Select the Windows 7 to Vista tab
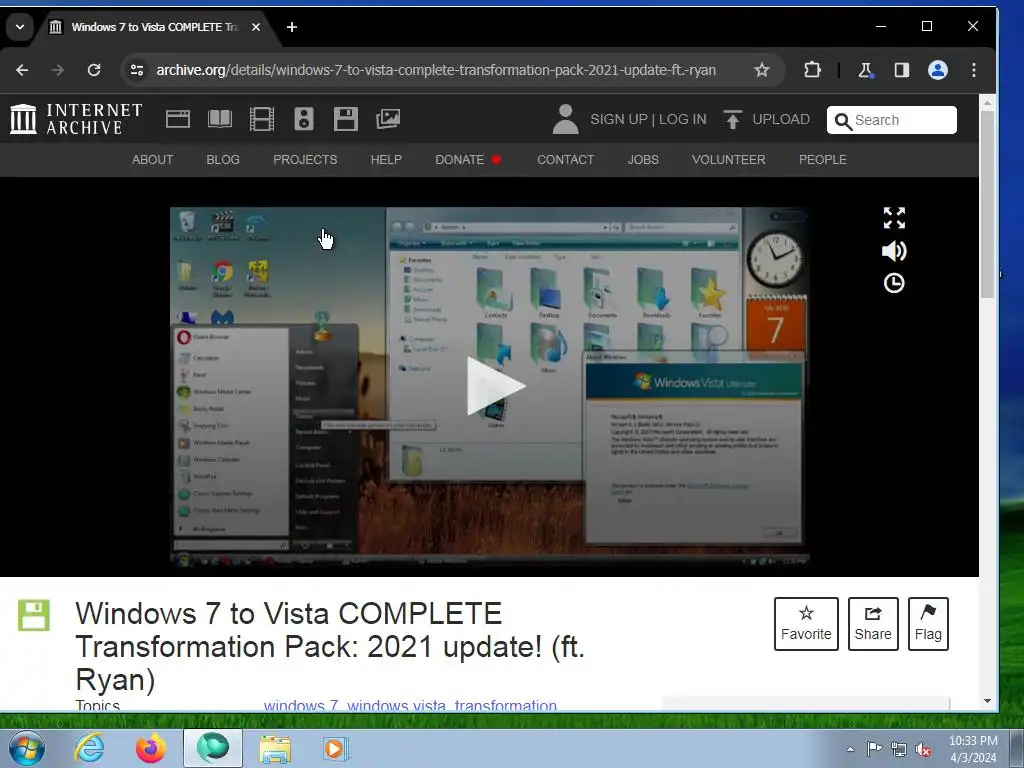 155,27
